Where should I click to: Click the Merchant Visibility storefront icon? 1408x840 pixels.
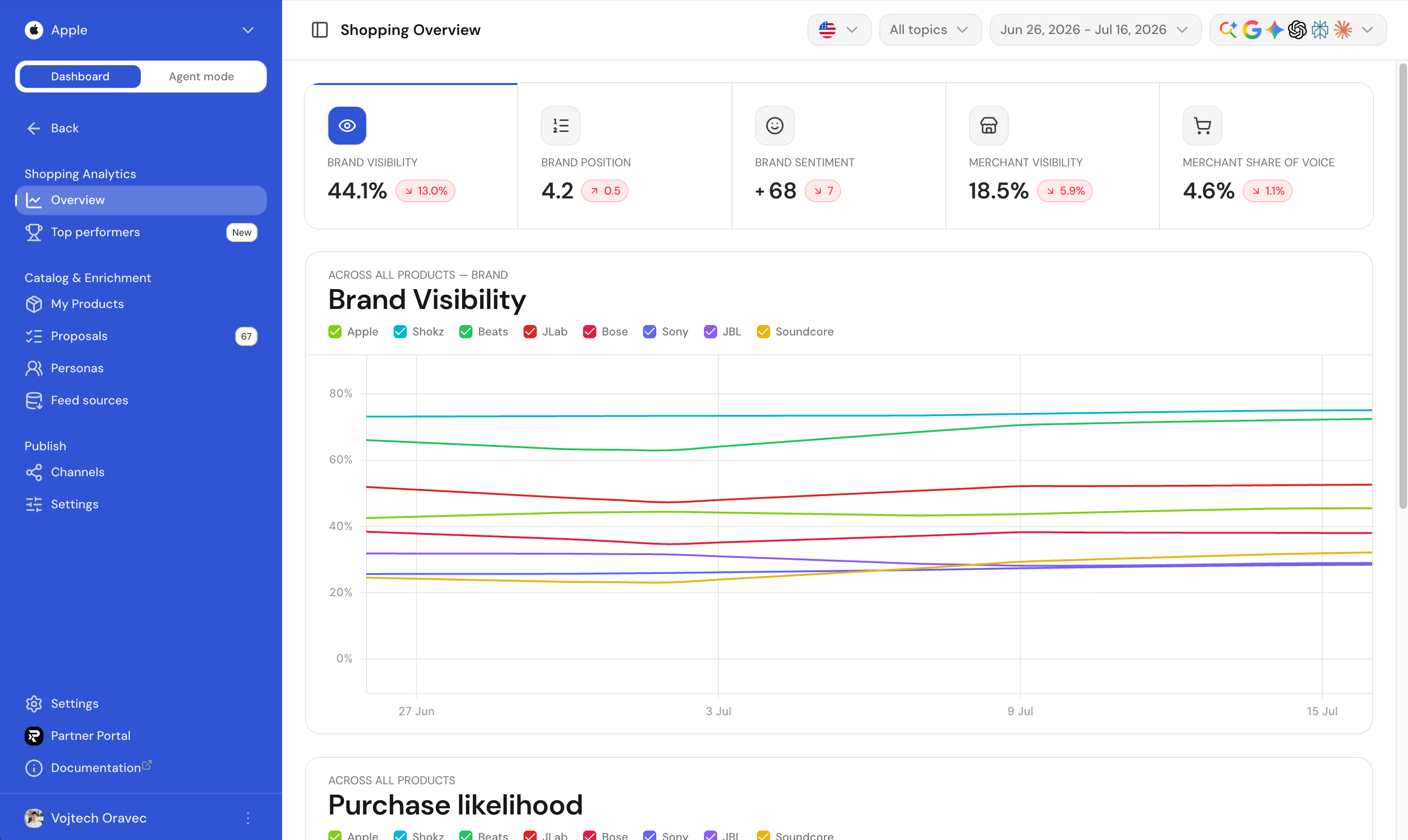[x=988, y=125]
